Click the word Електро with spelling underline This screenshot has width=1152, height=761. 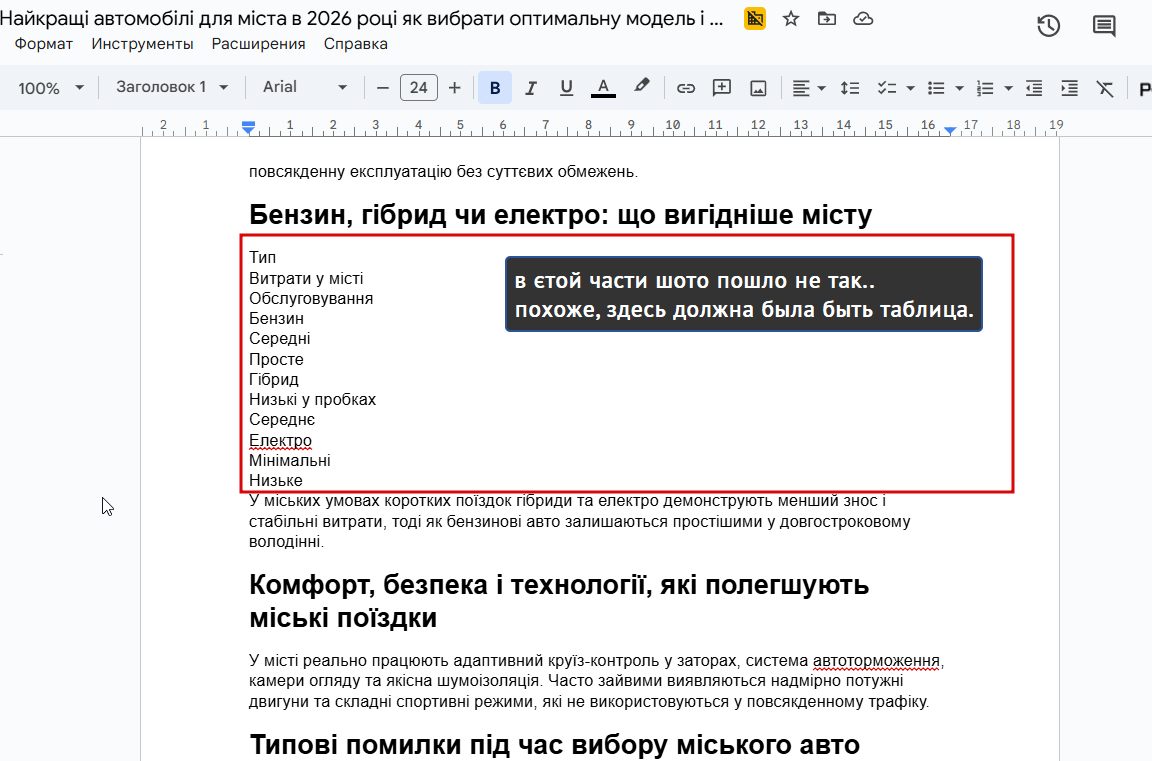pos(280,441)
